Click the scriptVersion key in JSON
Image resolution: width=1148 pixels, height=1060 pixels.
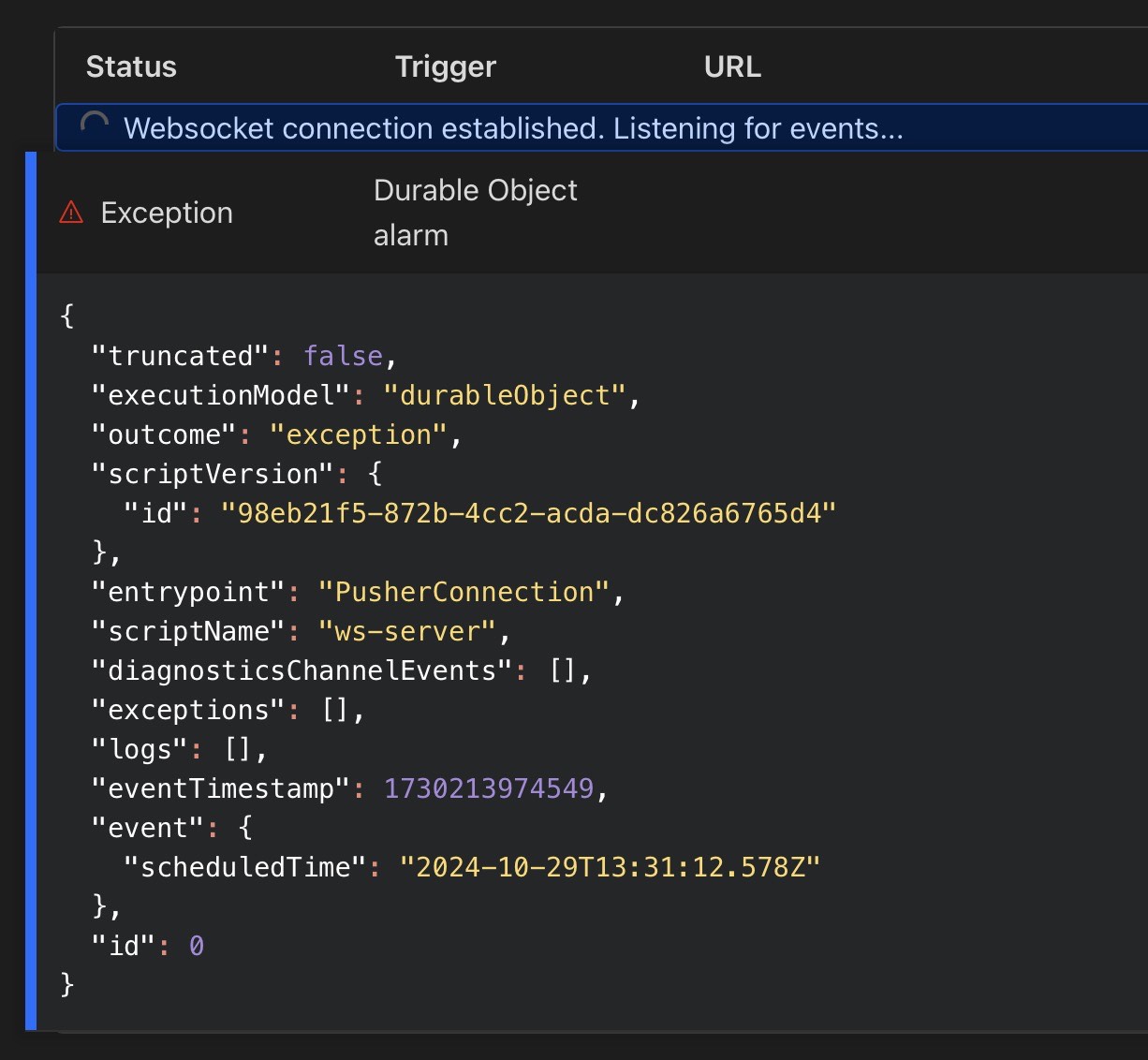213,474
